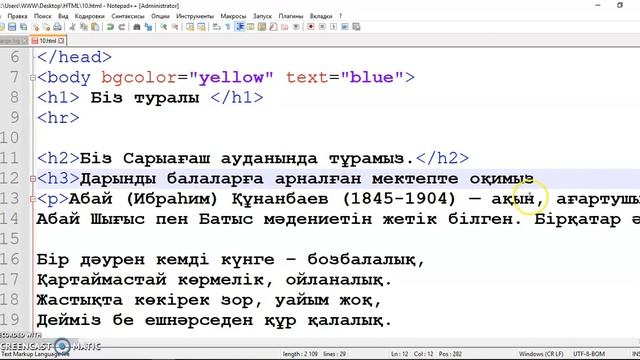Toggle word wrap toolbar button
Image resolution: width=640 pixels, height=360 pixels.
click(217, 27)
